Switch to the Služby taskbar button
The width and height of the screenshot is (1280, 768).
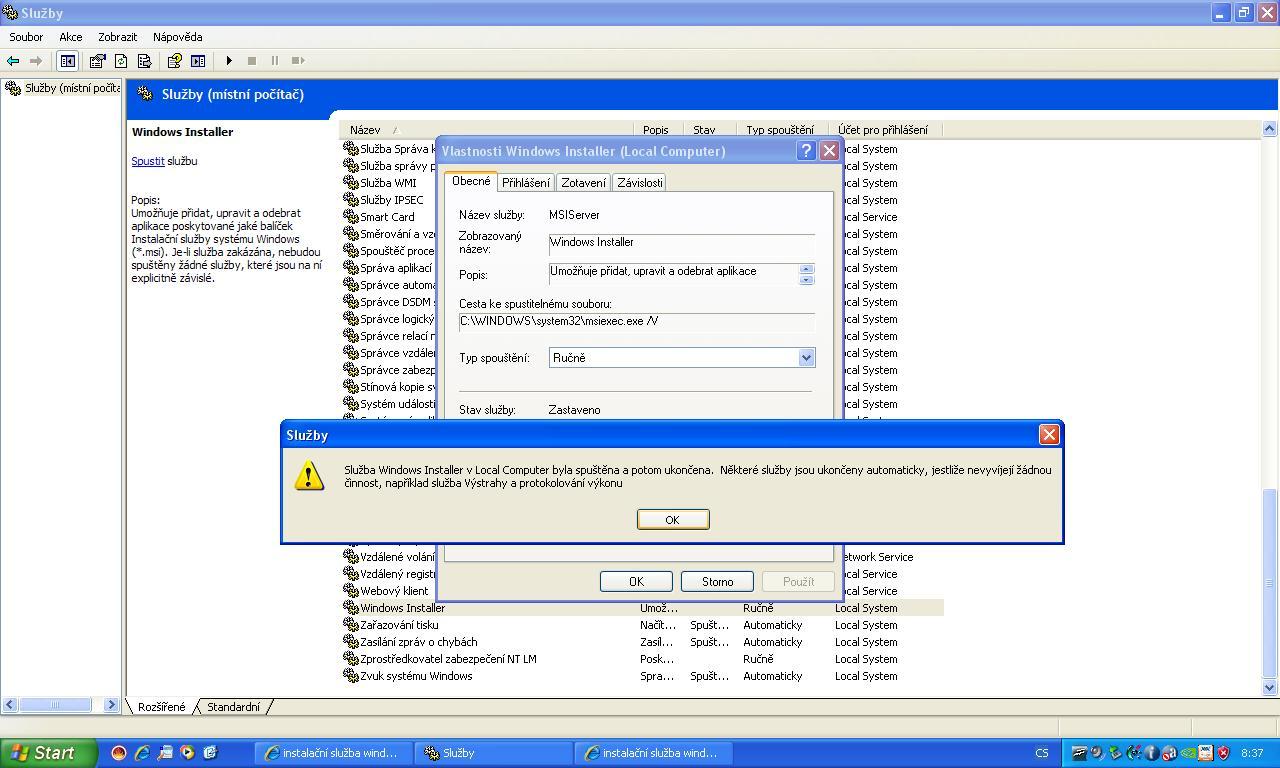pos(493,753)
